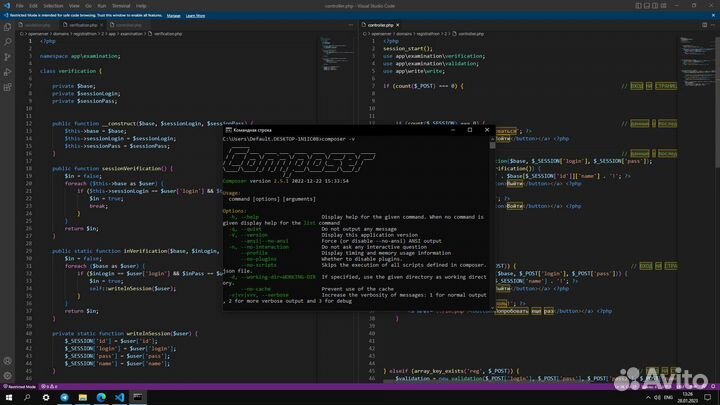The height and width of the screenshot is (405, 720).
Task: Click 'class verification' code line
Action: [x=71, y=71]
